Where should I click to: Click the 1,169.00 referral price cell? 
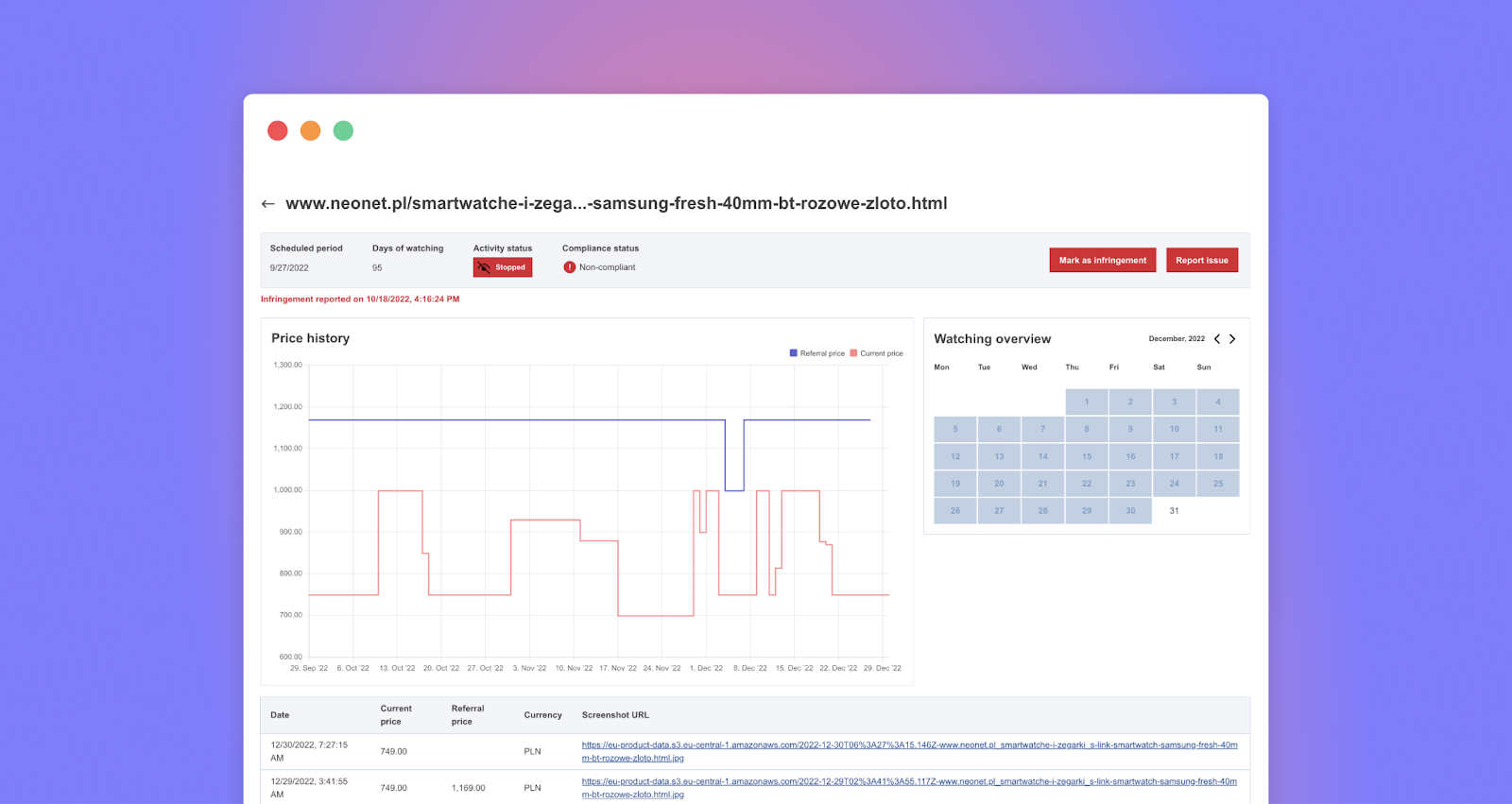click(469, 788)
